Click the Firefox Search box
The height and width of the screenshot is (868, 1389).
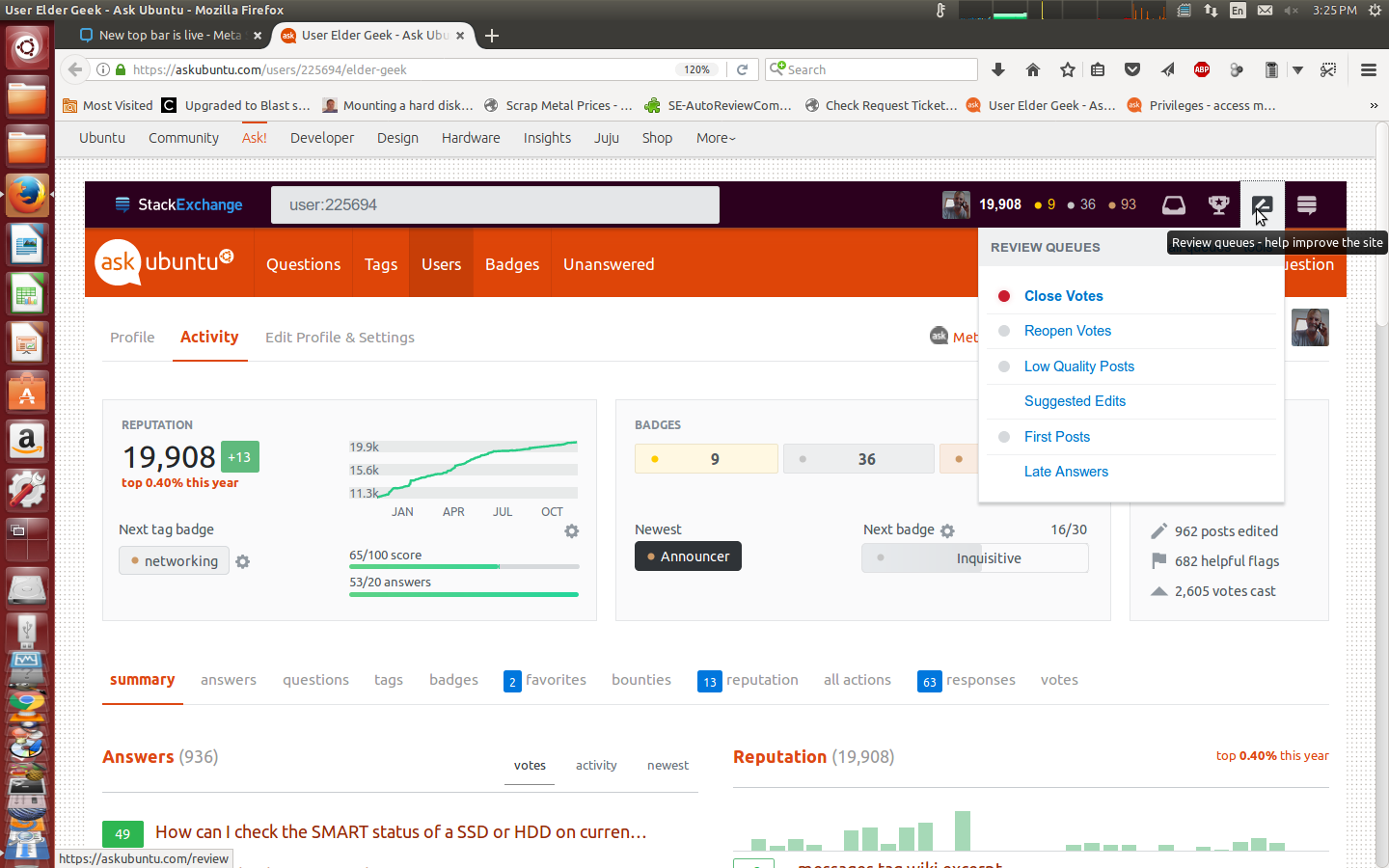pos(871,69)
